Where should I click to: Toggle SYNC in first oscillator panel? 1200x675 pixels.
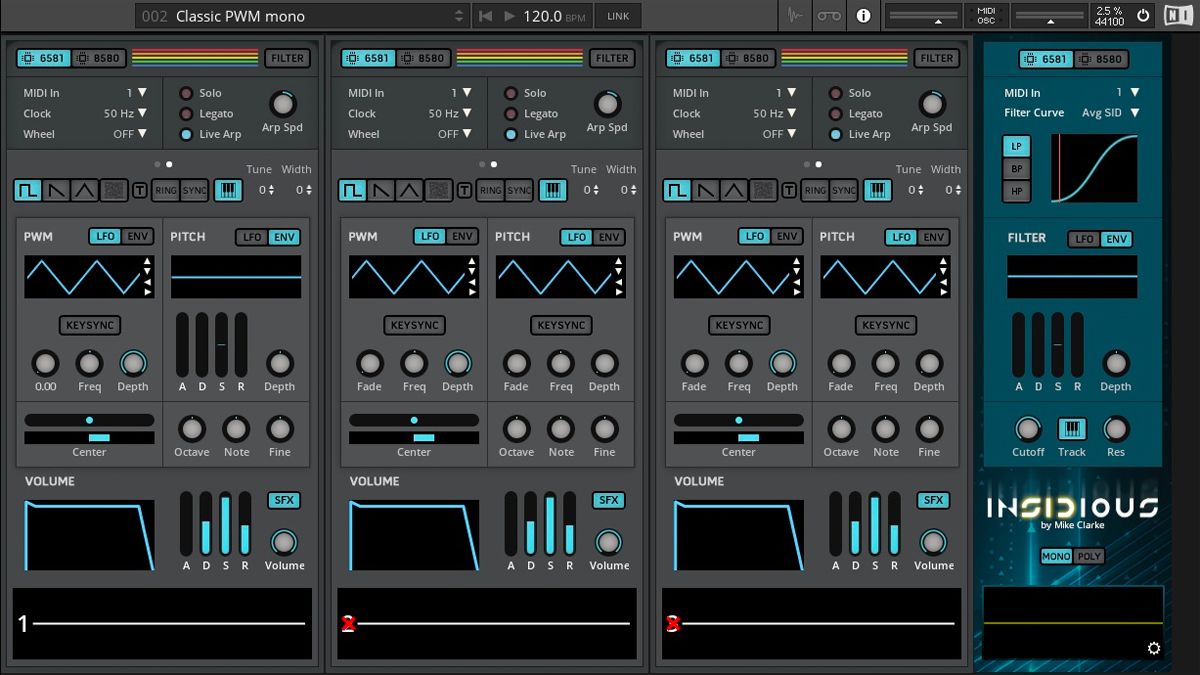(194, 190)
